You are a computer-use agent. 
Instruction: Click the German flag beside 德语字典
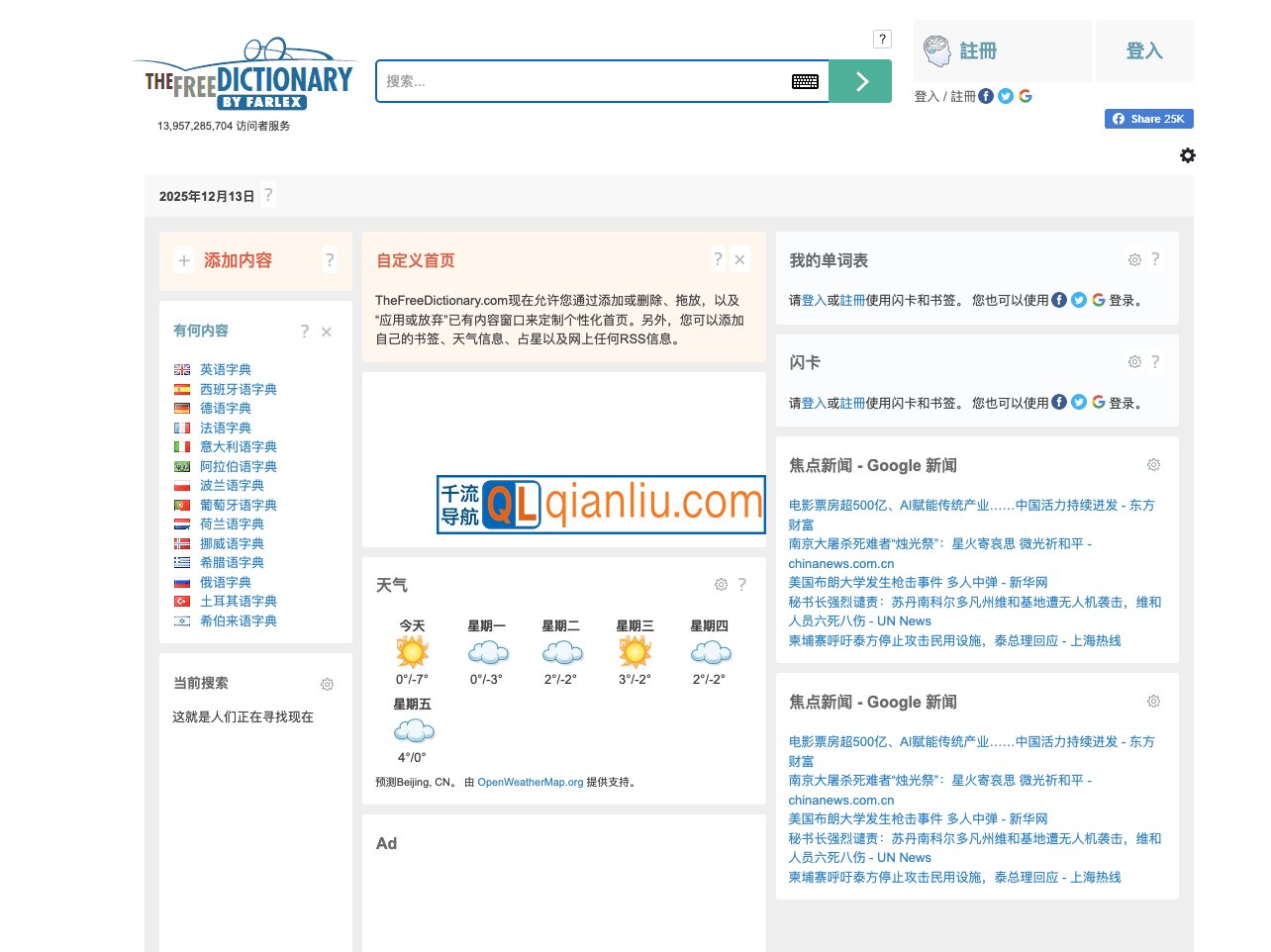(x=181, y=408)
